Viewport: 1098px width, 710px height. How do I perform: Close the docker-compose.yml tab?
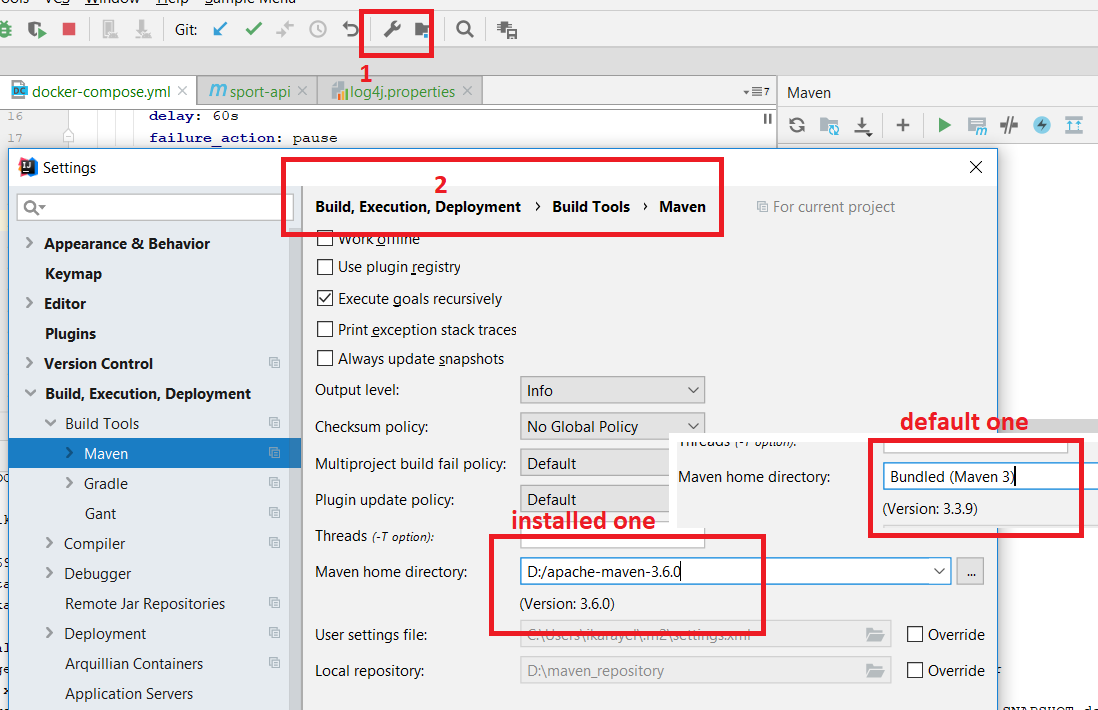182,91
